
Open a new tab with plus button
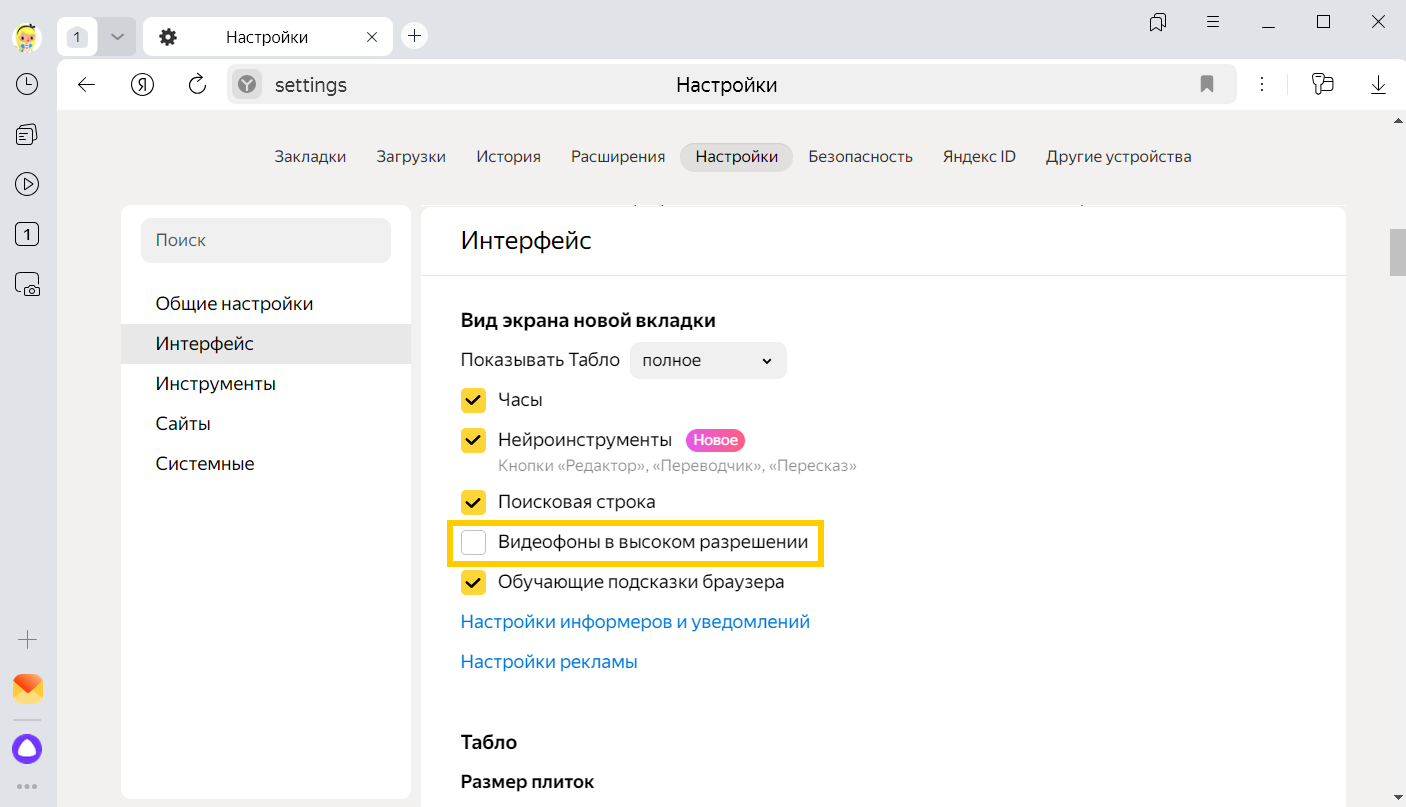coord(414,37)
